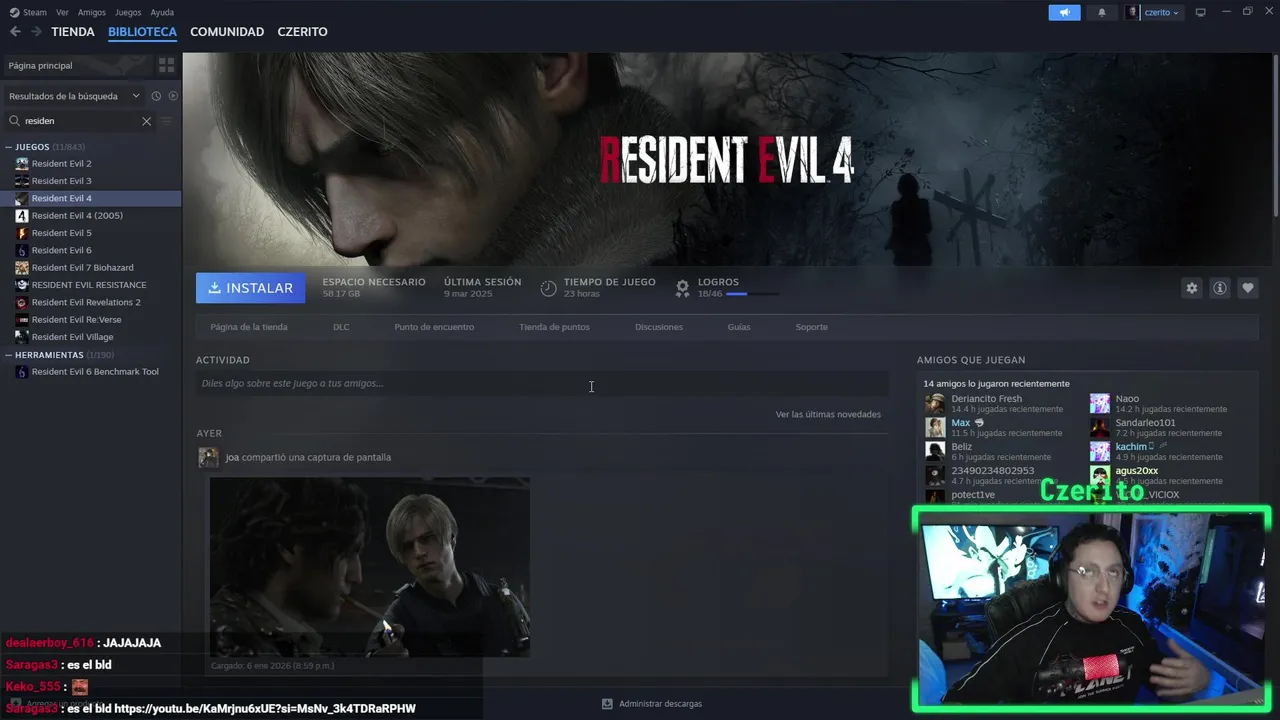Open 'Resultados de la búsqueda' filter dropdown

[x=74, y=96]
